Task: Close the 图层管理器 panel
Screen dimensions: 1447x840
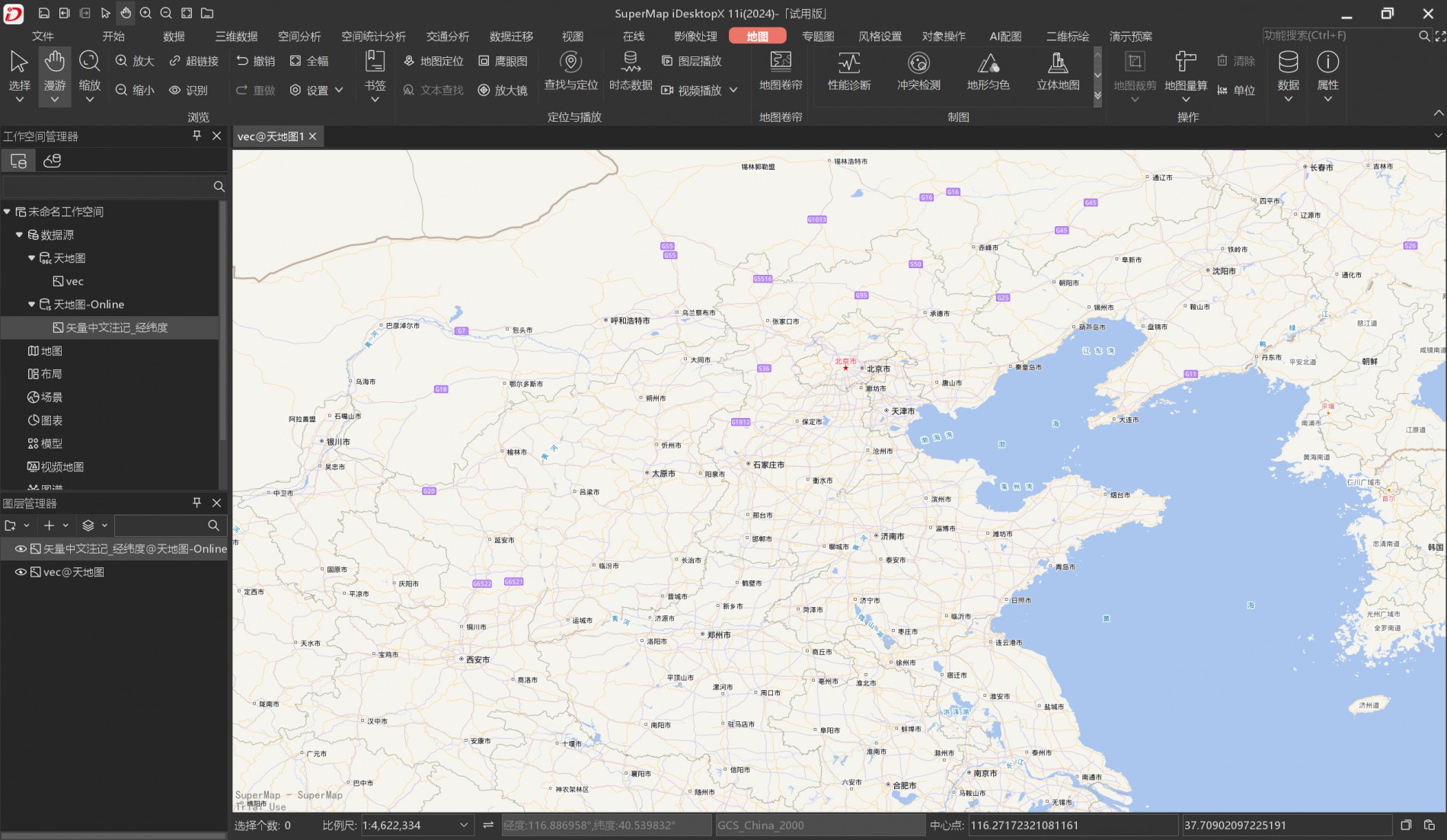Action: click(x=217, y=503)
